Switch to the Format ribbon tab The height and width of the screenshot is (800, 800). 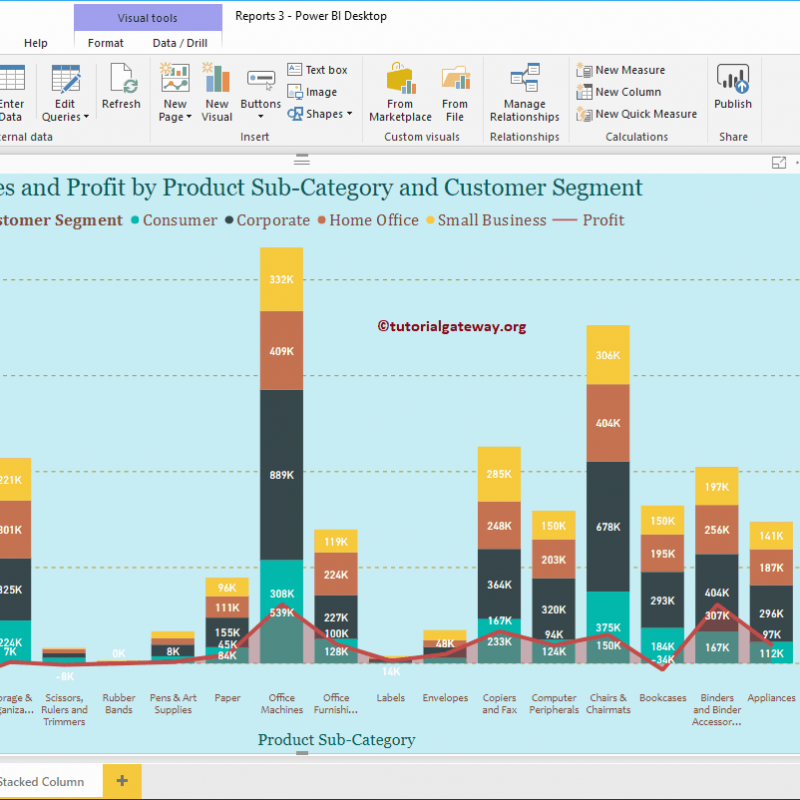pyautogui.click(x=104, y=43)
